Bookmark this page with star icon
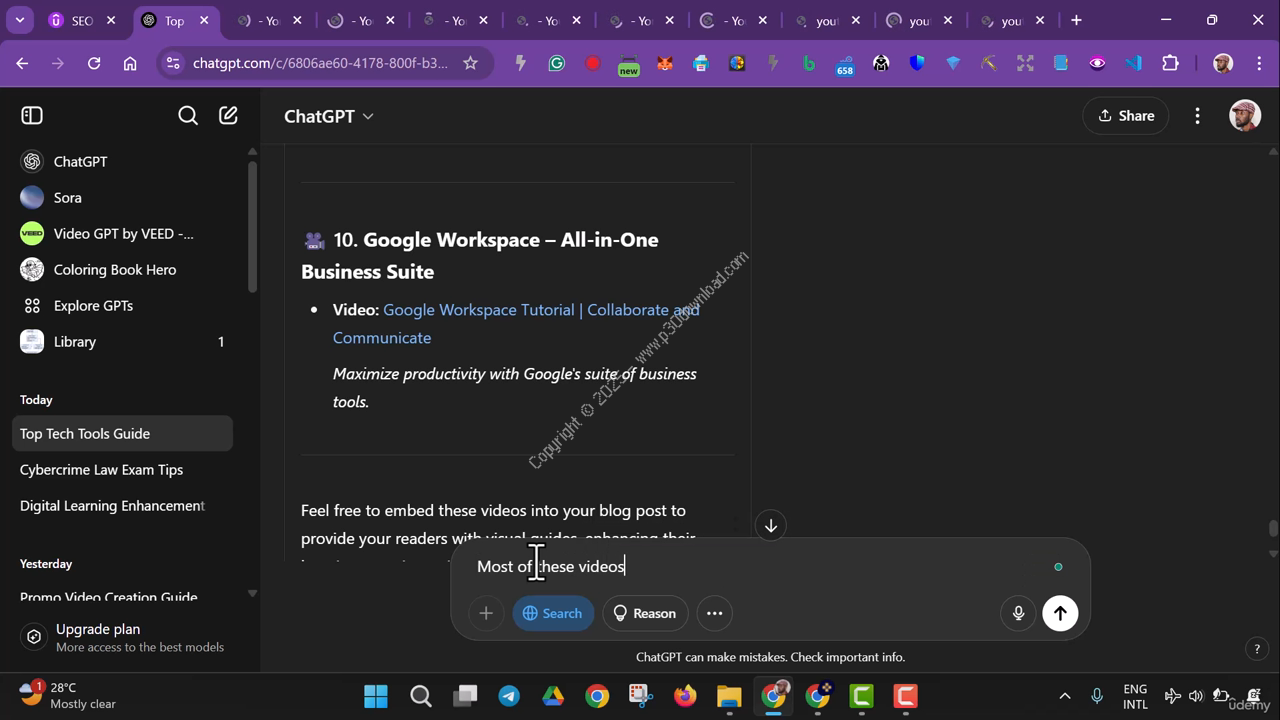Viewport: 1280px width, 720px height. tap(470, 63)
